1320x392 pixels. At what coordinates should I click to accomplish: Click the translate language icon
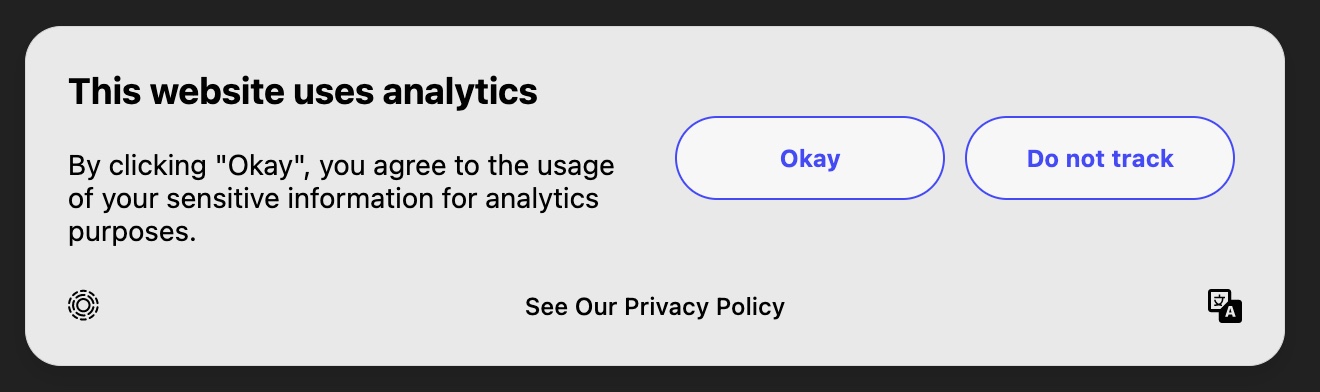point(1224,306)
